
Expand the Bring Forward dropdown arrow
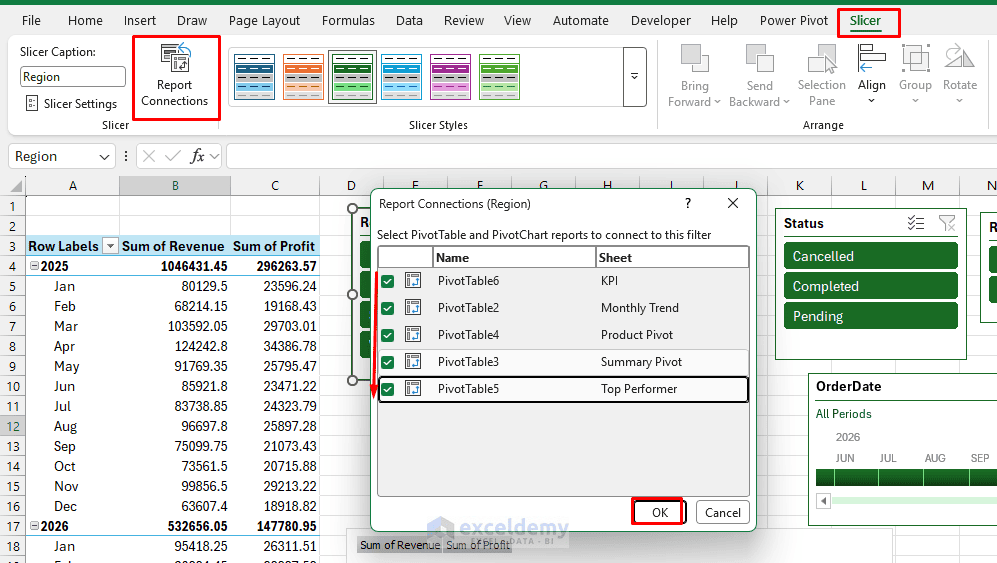(717, 102)
